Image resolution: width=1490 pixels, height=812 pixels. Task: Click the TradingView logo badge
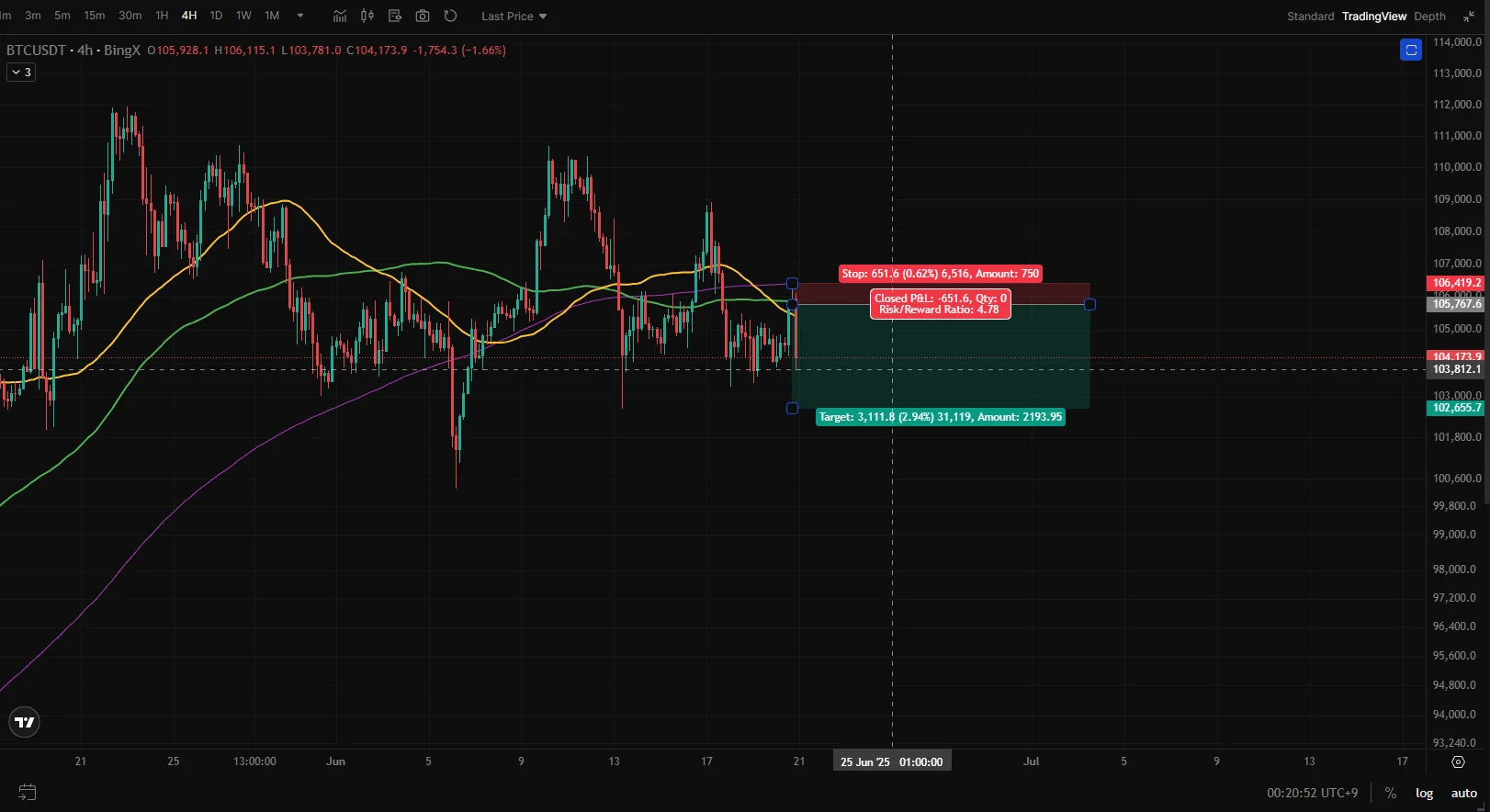tap(25, 723)
